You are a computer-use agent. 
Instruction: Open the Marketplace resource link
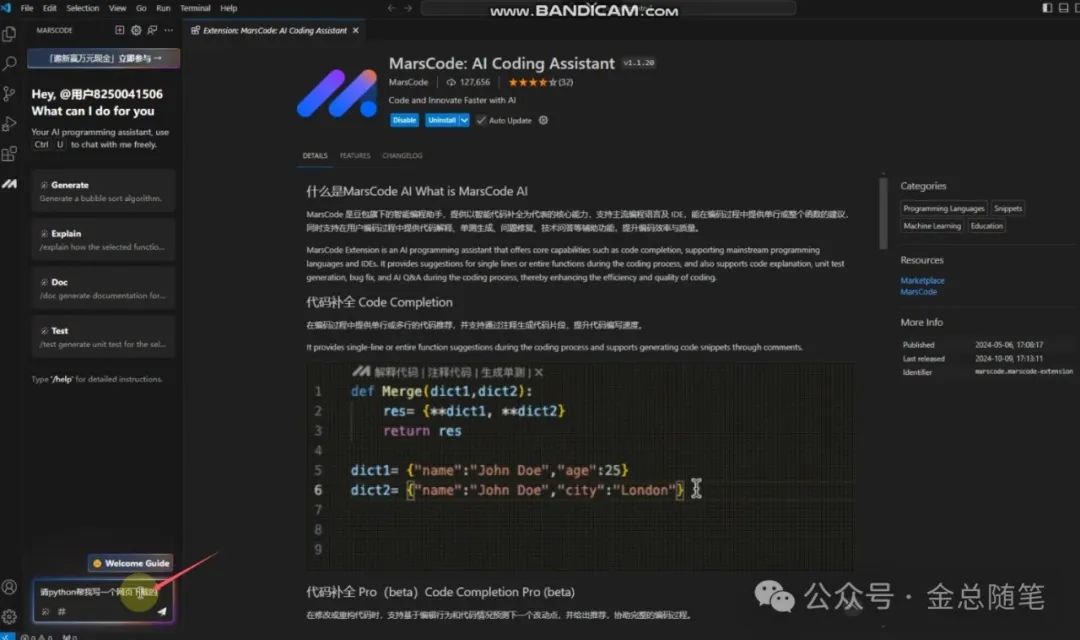(x=922, y=281)
